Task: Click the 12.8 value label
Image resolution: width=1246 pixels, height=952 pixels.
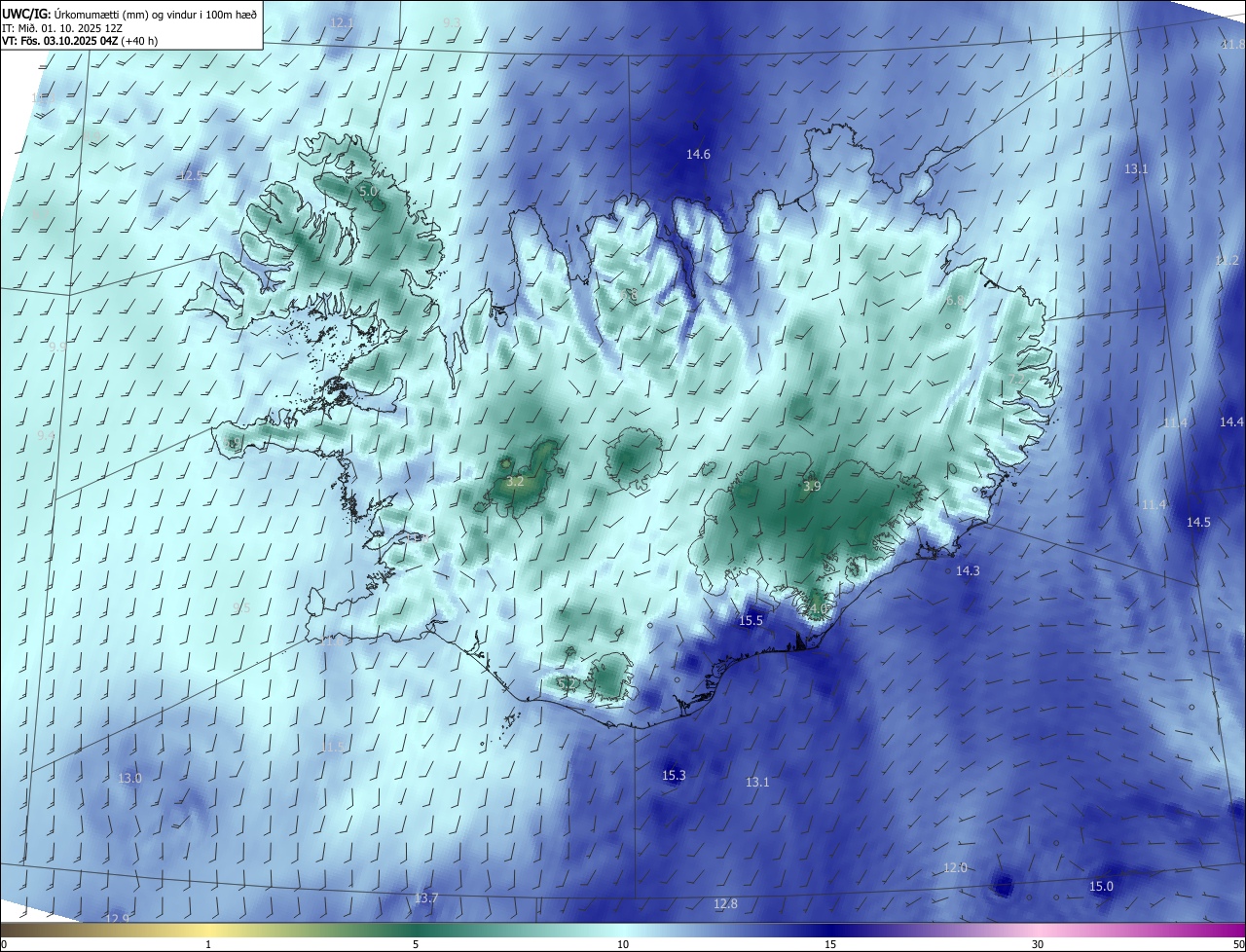Action: click(x=725, y=904)
